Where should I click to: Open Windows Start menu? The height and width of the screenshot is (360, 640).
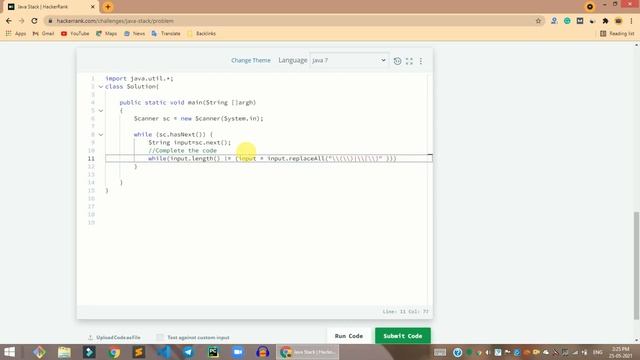click(9, 352)
